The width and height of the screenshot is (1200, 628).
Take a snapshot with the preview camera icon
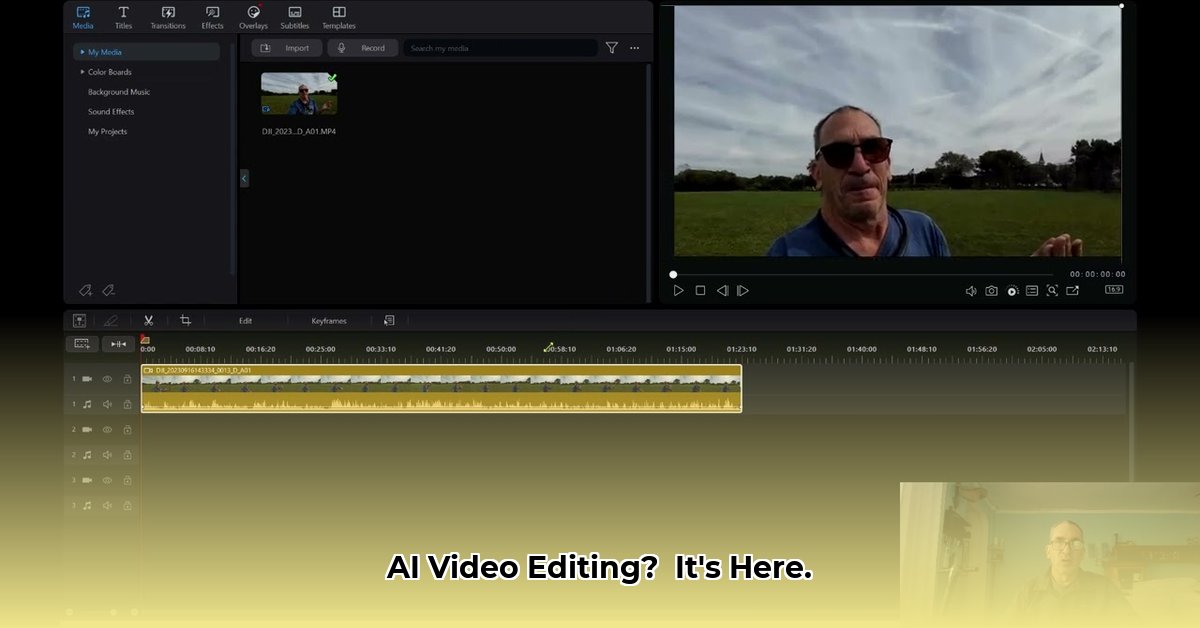tap(991, 291)
